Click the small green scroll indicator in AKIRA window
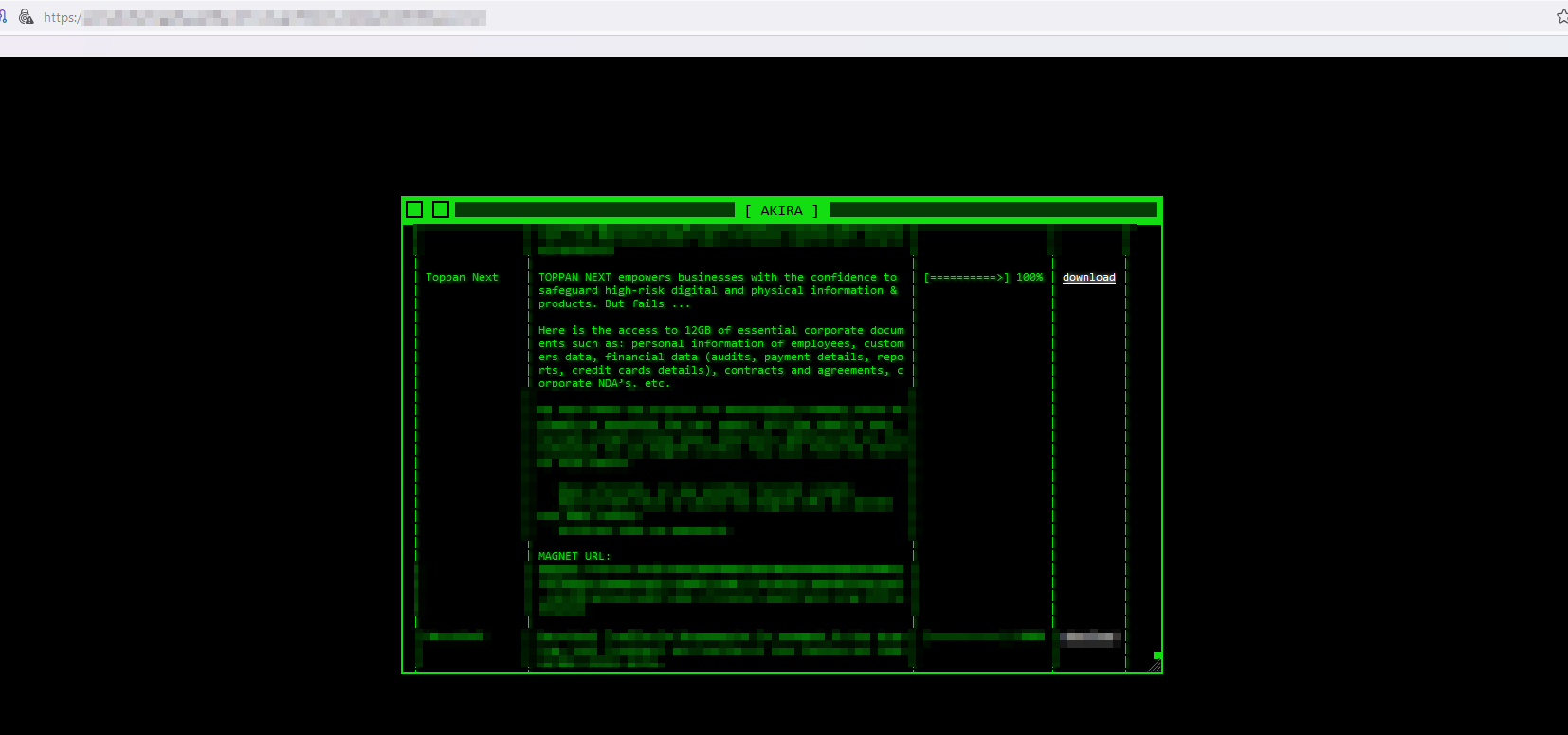1568x735 pixels. (1158, 655)
